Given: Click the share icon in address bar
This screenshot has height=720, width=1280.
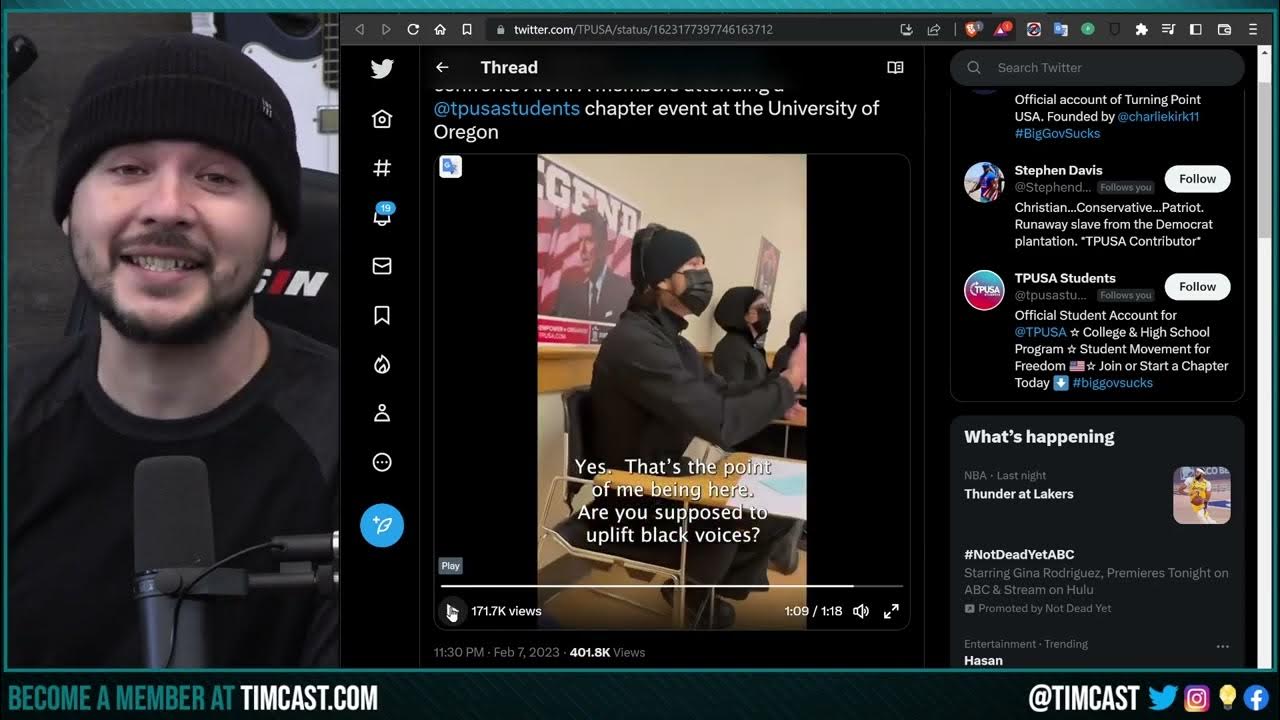Looking at the screenshot, I should [x=933, y=30].
